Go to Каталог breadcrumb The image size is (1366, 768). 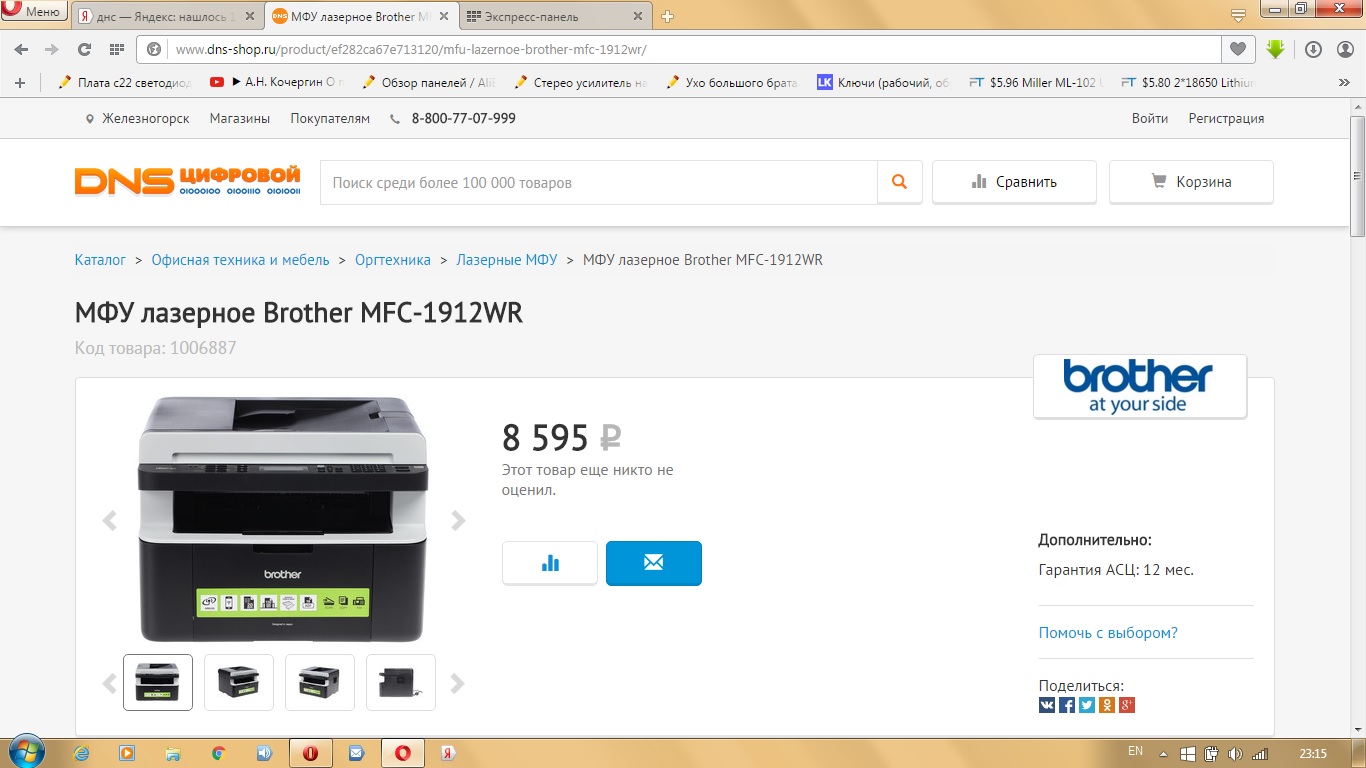click(x=100, y=260)
